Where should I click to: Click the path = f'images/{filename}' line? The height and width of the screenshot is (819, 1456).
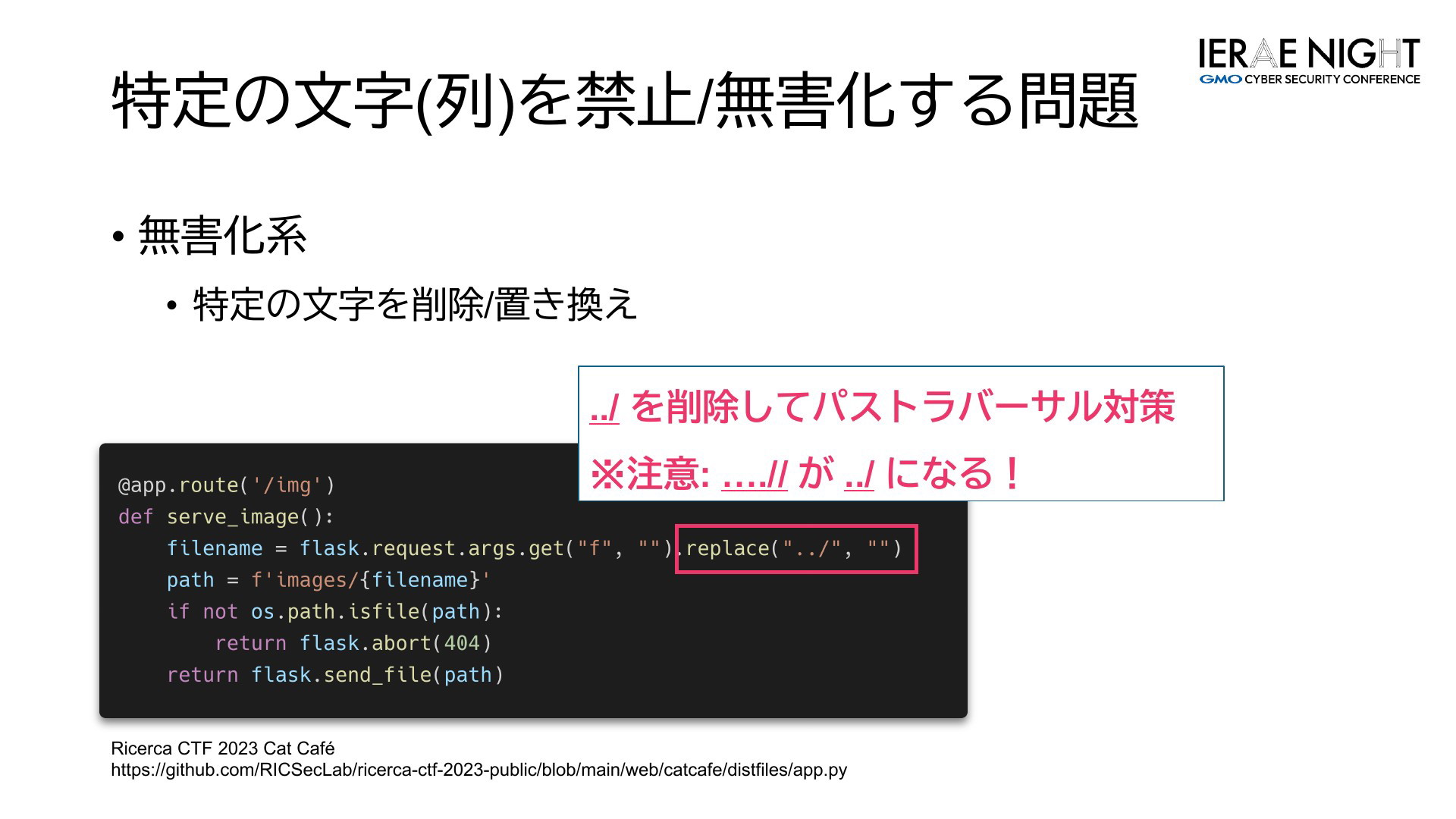(x=328, y=580)
